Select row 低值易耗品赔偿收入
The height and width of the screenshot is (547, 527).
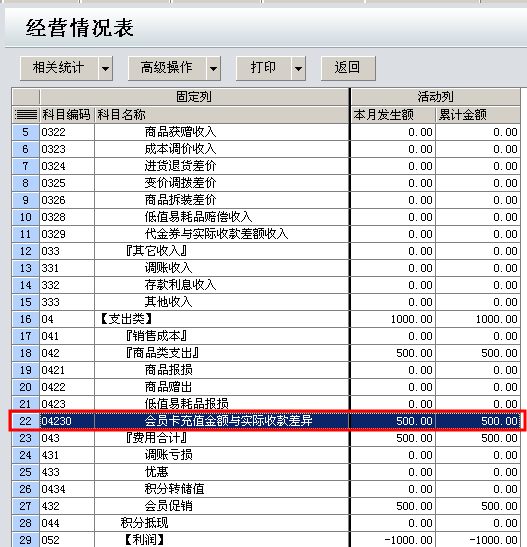[266, 217]
